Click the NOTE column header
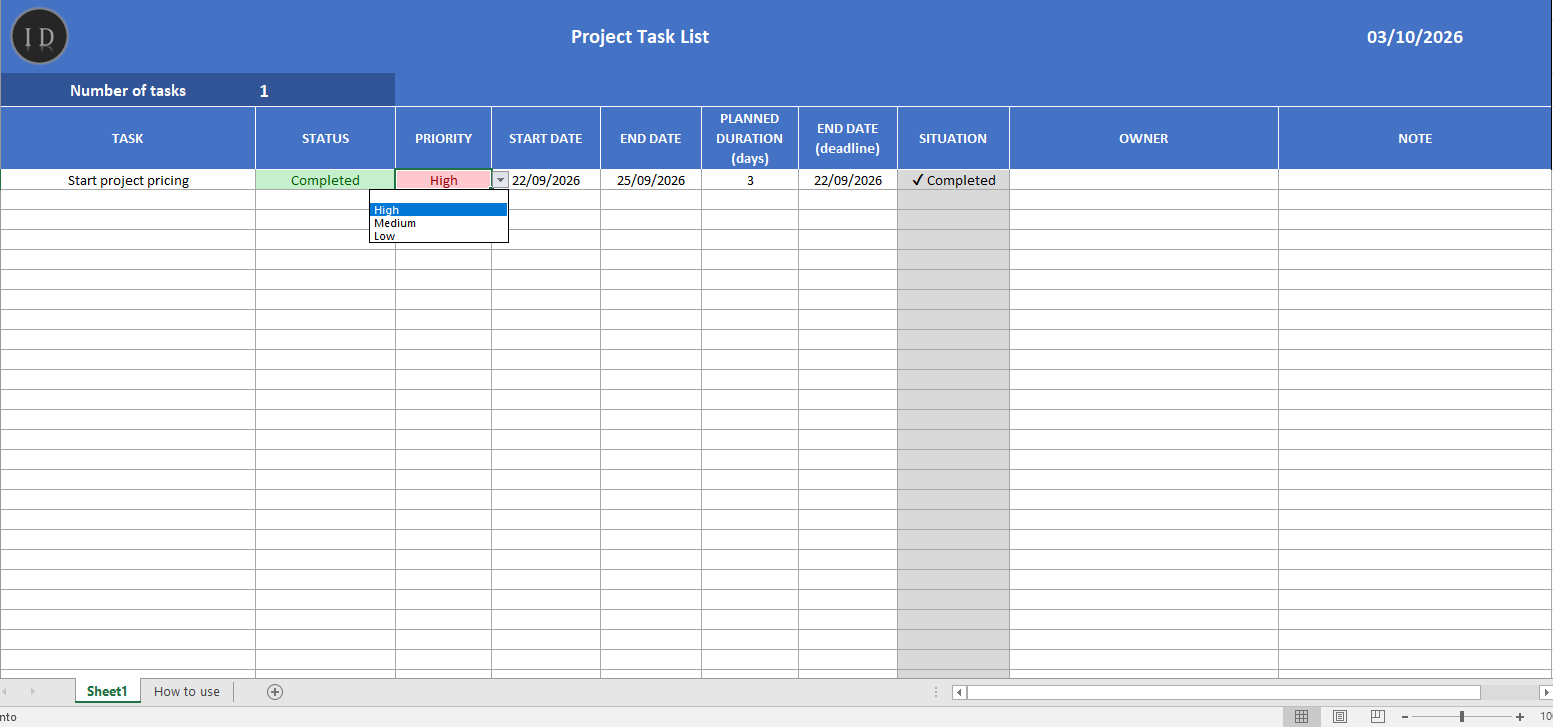 [x=1415, y=138]
